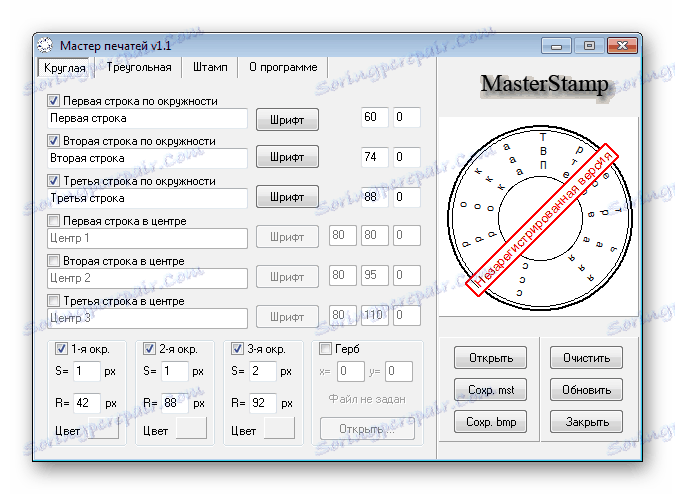
Task: Click the Первая строка text field
Action: click(x=147, y=118)
